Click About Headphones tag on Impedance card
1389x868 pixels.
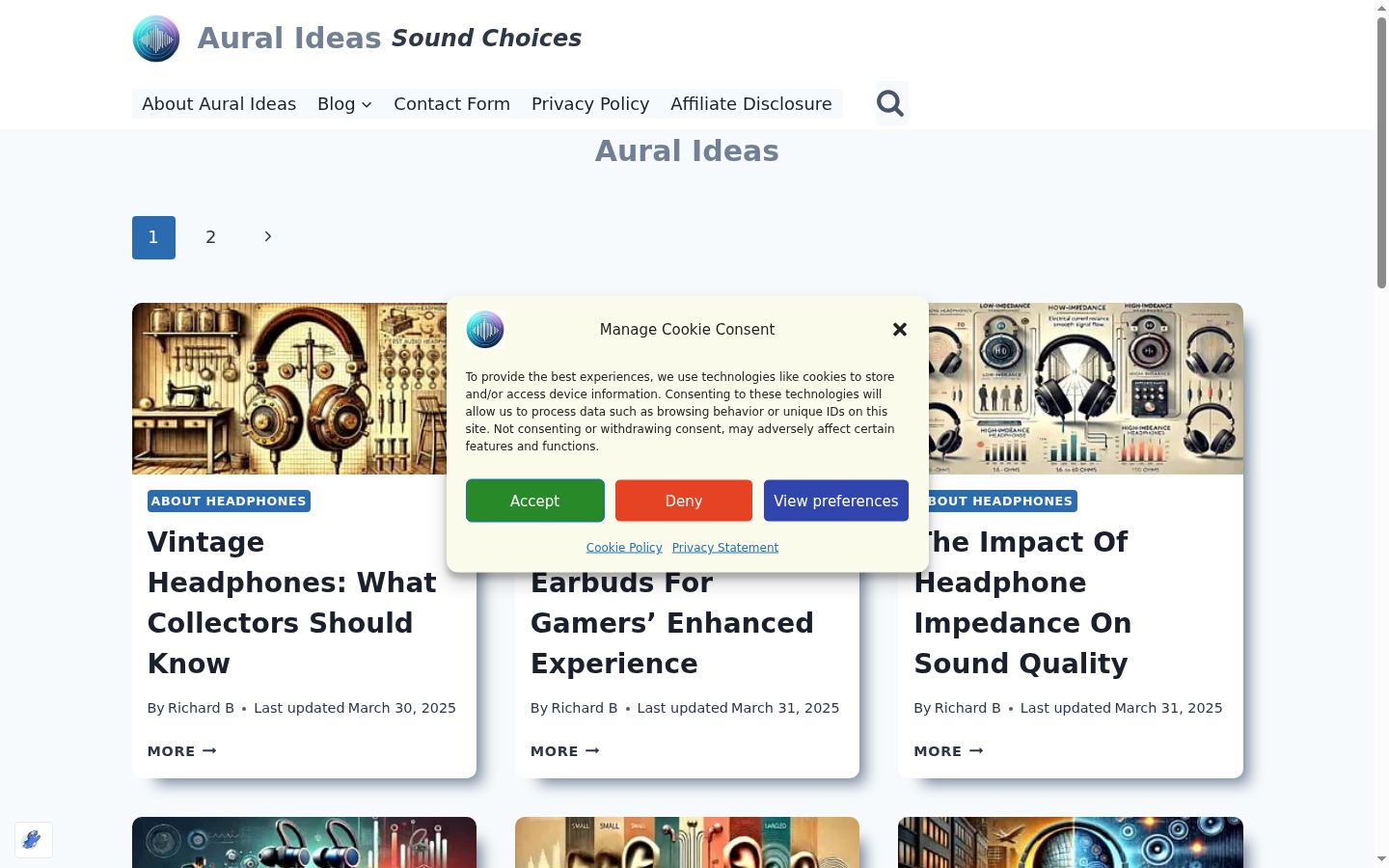click(x=1003, y=502)
